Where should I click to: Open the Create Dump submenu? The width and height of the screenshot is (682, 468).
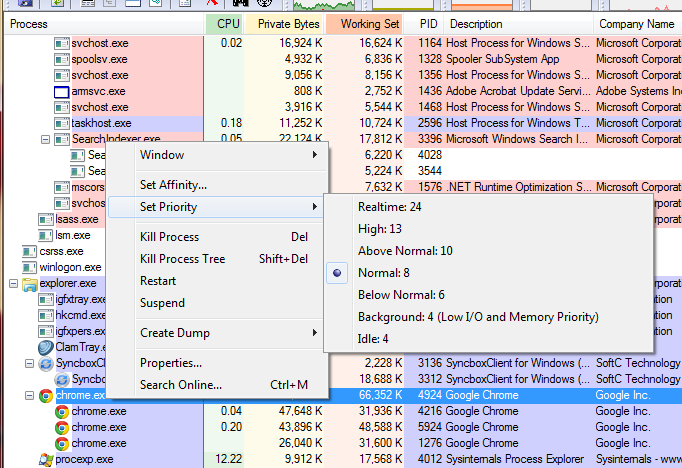point(217,333)
